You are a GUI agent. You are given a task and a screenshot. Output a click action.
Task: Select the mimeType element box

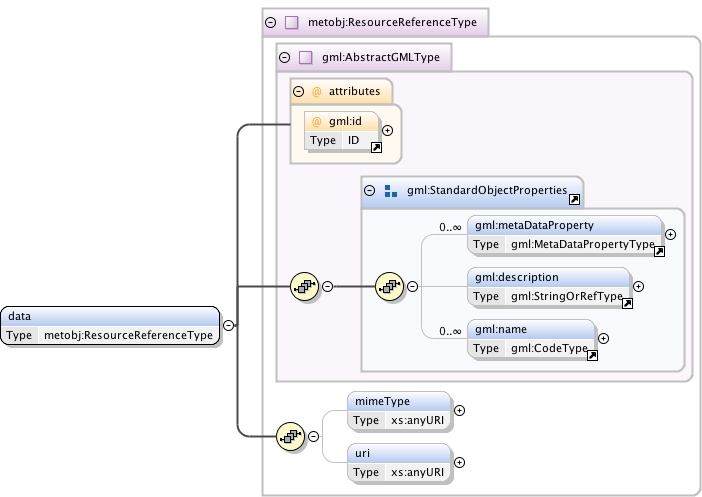coord(399,411)
